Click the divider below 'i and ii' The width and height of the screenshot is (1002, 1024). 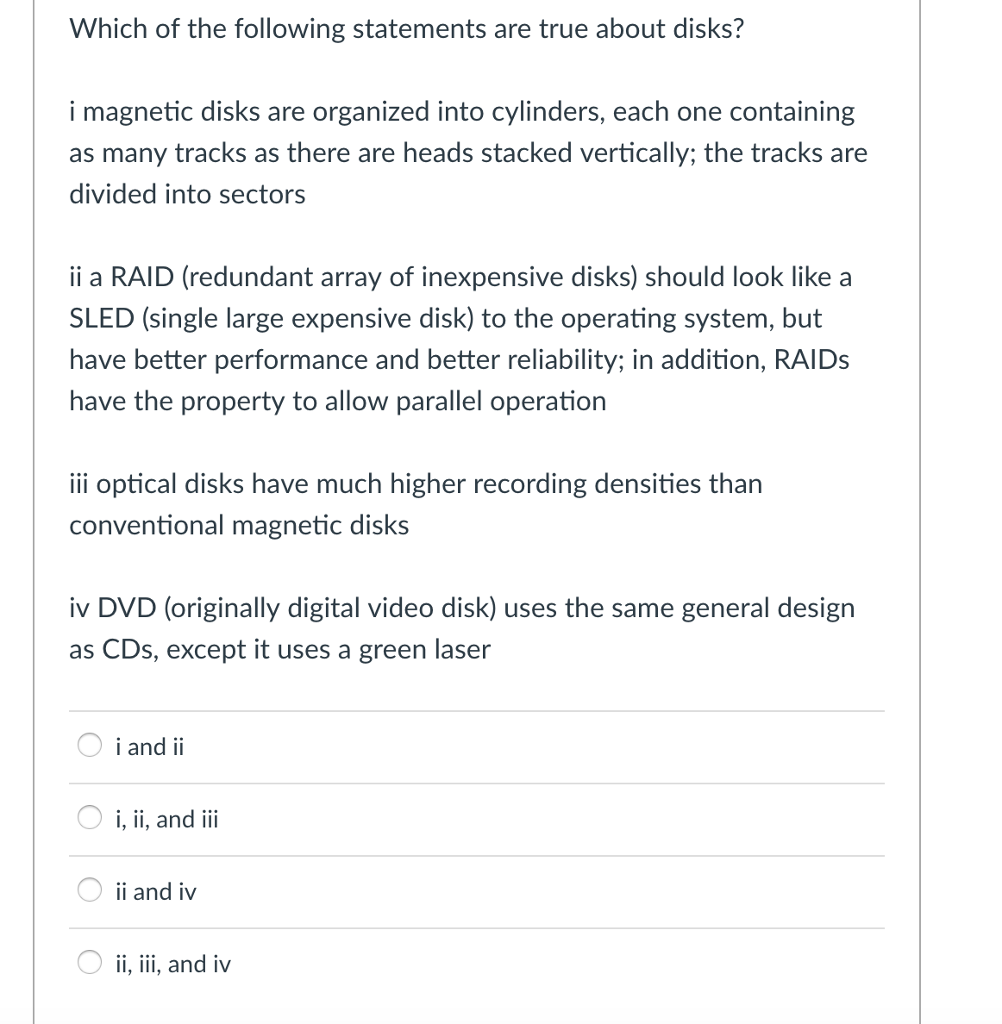(477, 782)
